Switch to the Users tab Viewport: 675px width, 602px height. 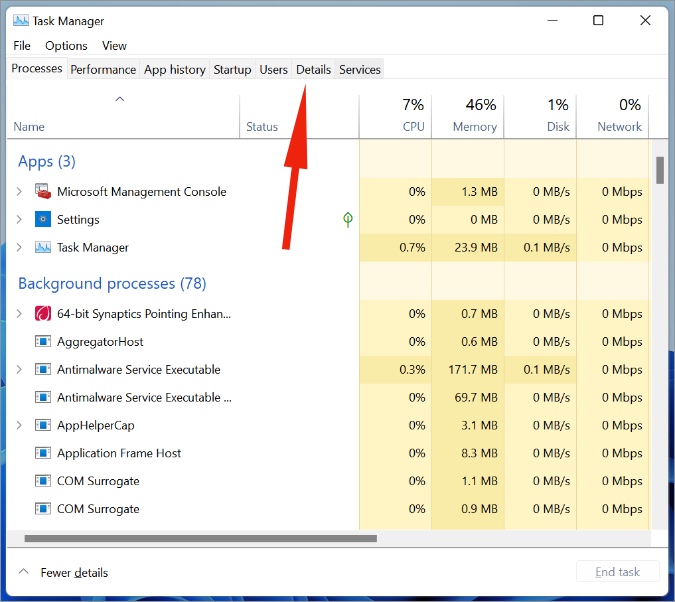point(273,69)
